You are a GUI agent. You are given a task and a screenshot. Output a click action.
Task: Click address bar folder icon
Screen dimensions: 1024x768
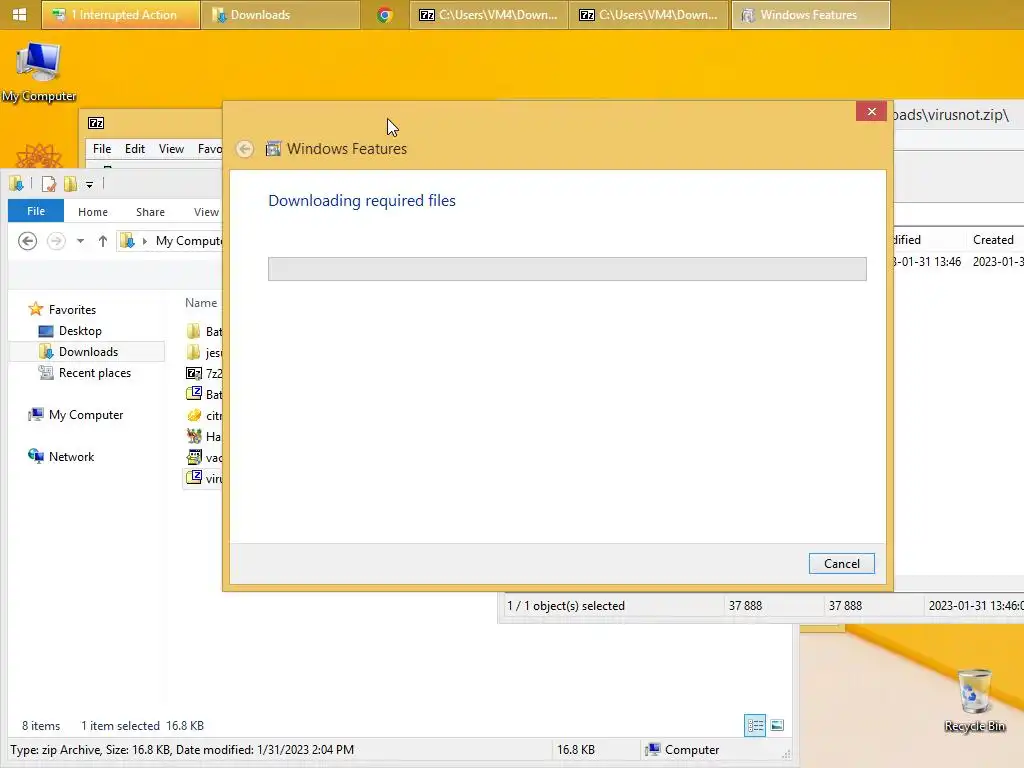tap(128, 241)
